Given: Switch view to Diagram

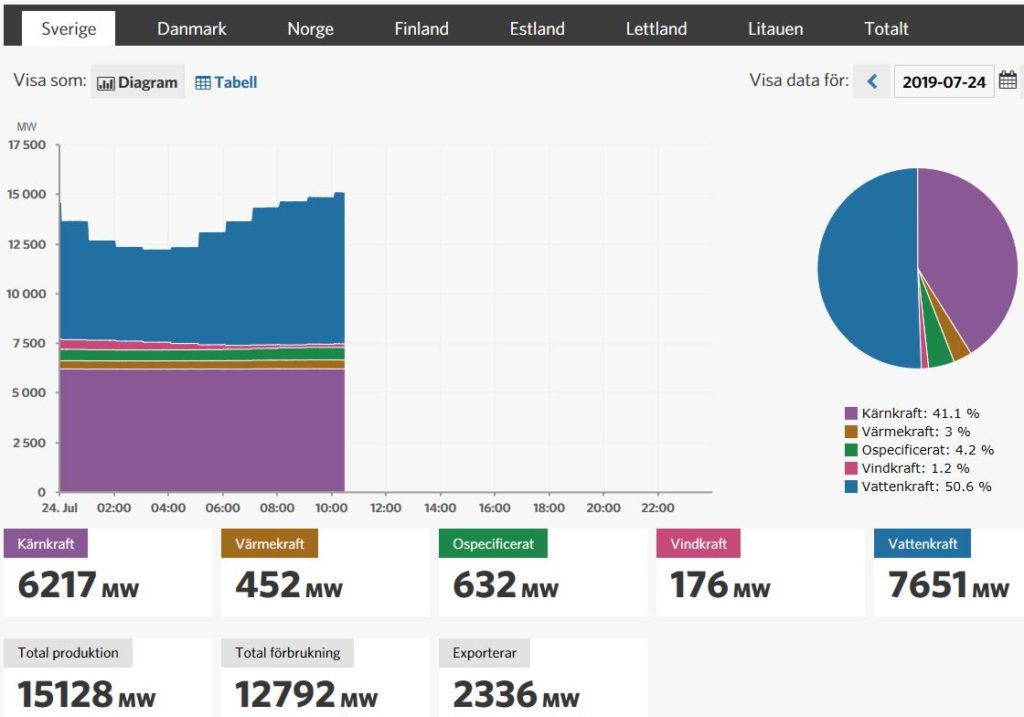Looking at the screenshot, I should tap(138, 83).
